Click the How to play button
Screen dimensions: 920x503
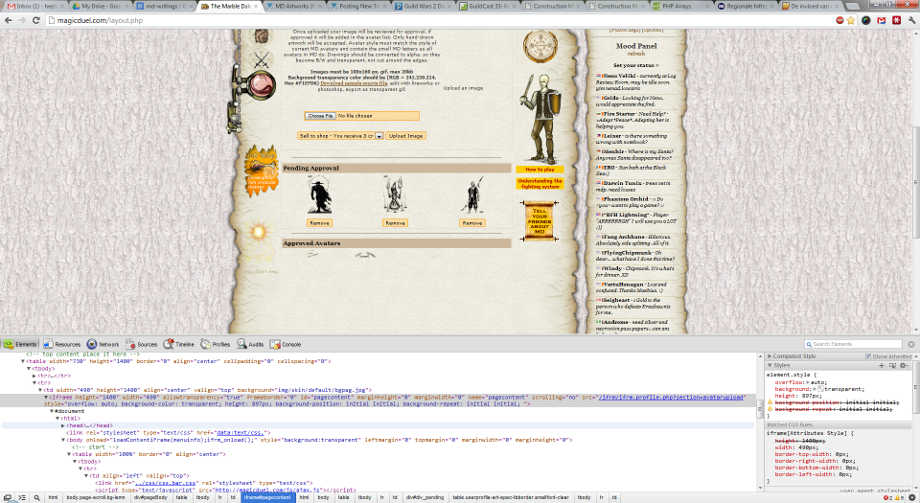tap(539, 170)
